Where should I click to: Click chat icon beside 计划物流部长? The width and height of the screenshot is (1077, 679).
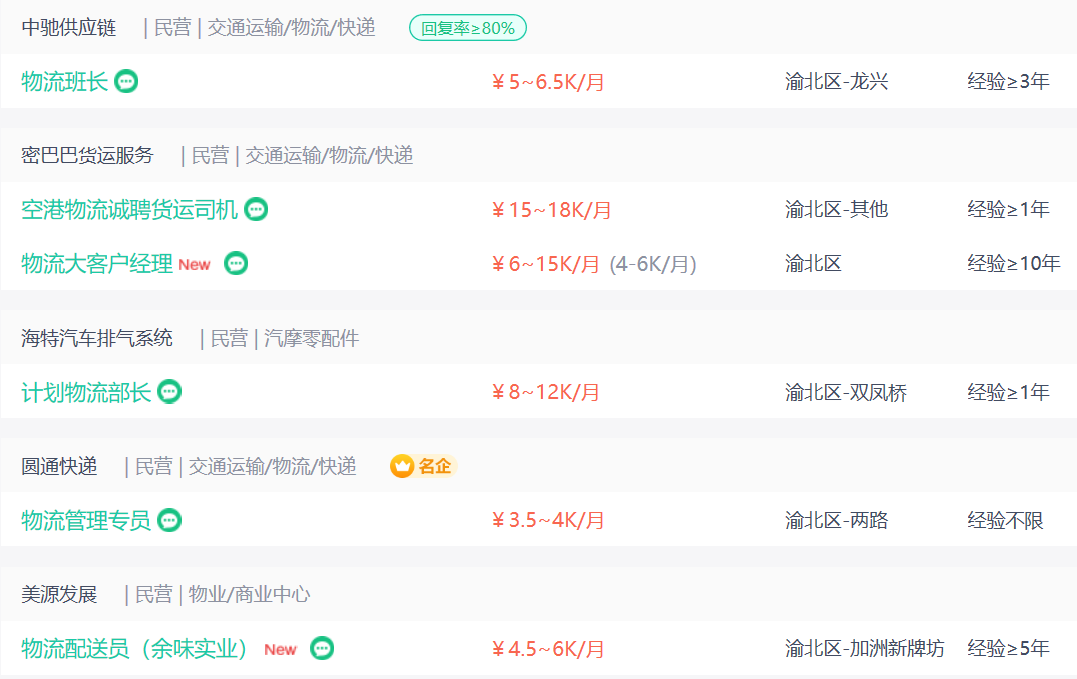[170, 392]
